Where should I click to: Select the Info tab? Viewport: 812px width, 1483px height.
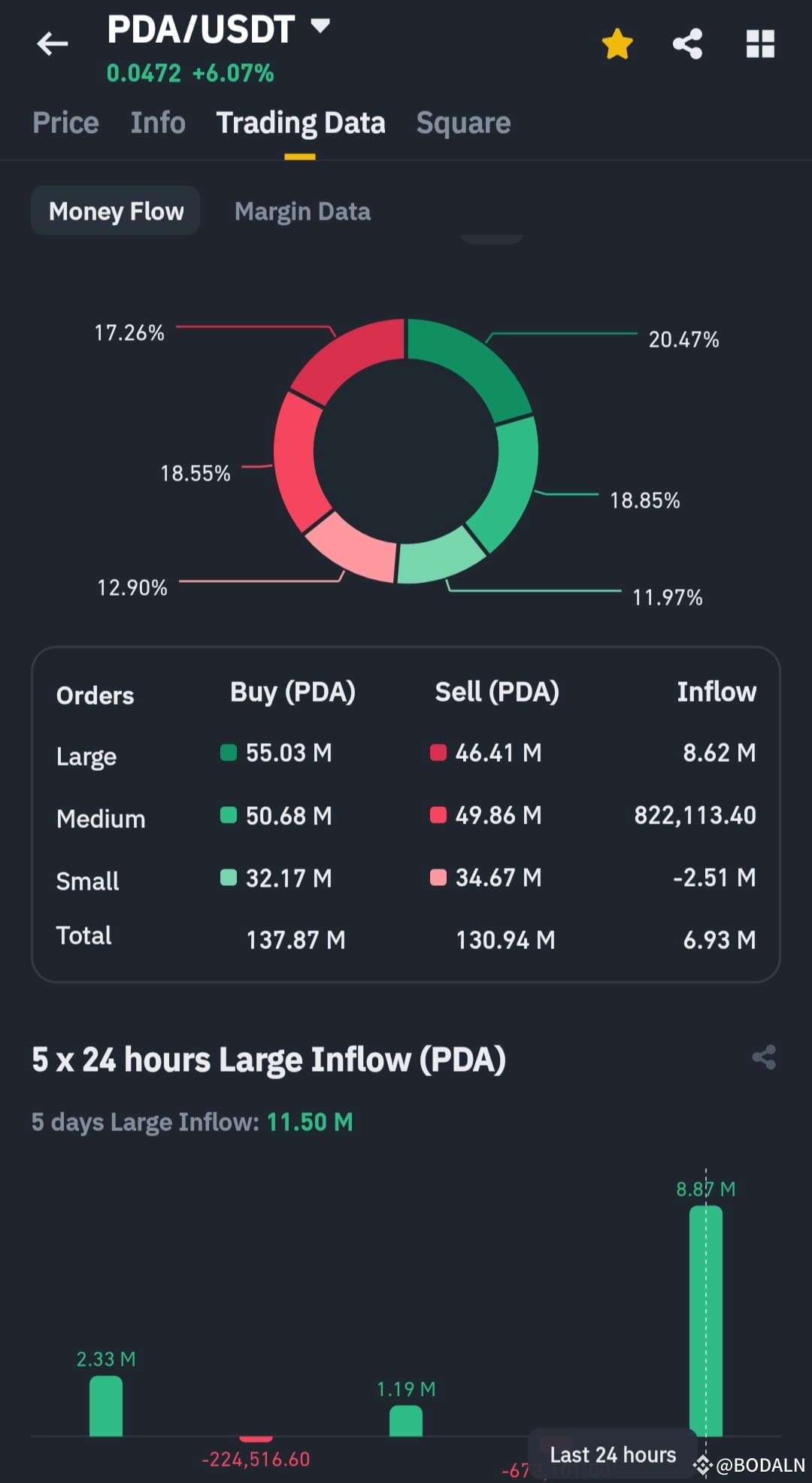[157, 123]
